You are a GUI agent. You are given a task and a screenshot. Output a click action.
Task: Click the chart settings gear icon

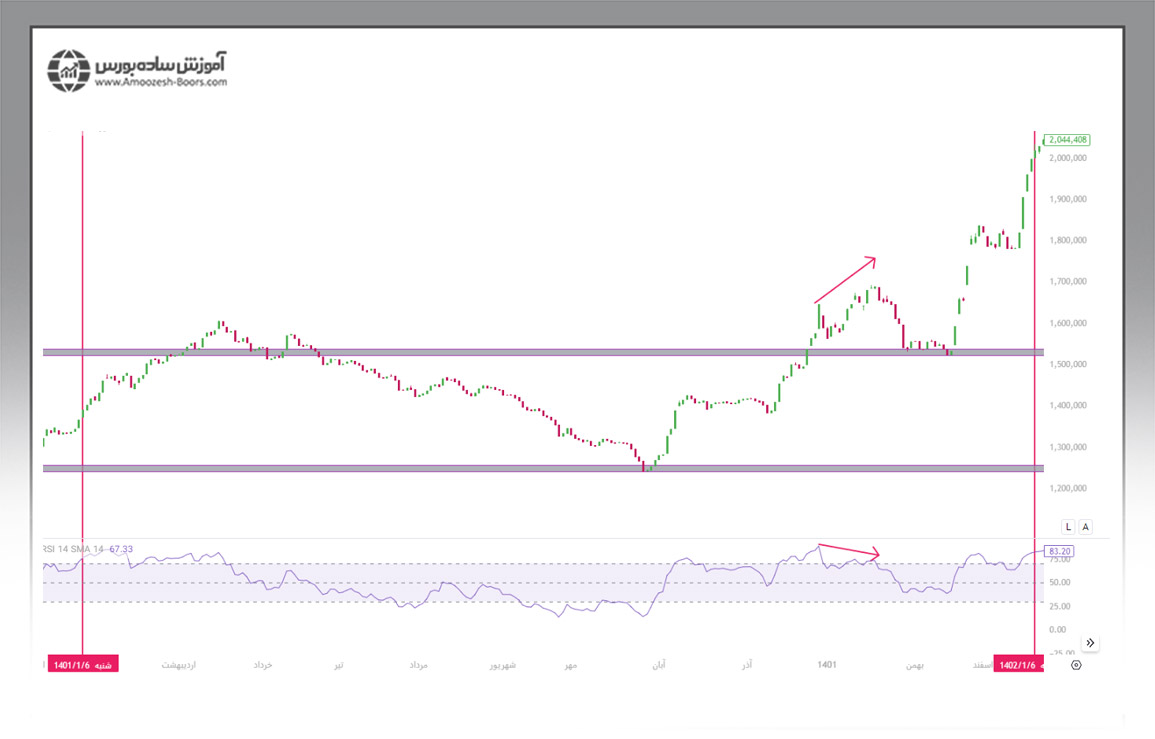[x=1075, y=664]
